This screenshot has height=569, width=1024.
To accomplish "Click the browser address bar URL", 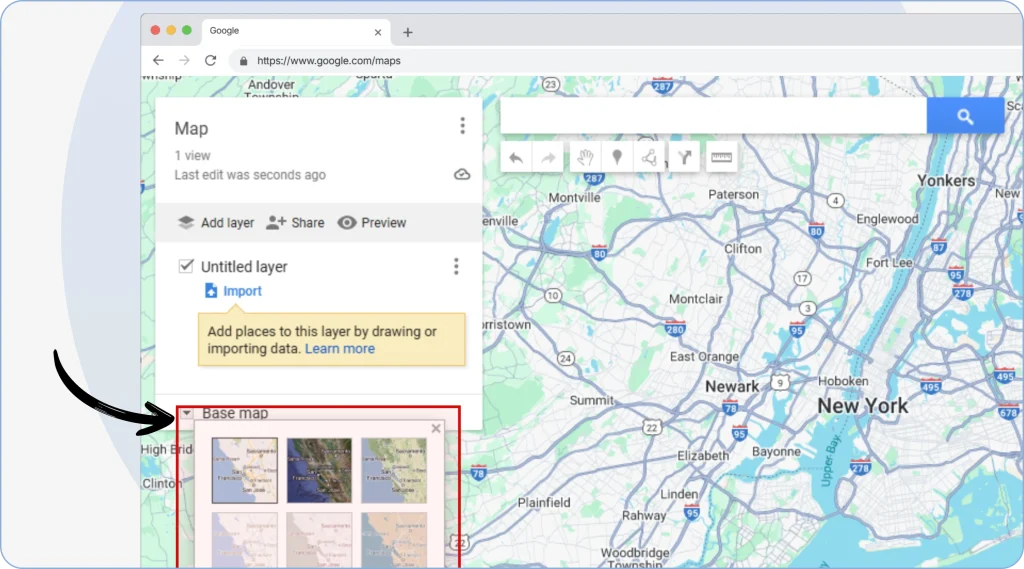I will pyautogui.click(x=328, y=61).
